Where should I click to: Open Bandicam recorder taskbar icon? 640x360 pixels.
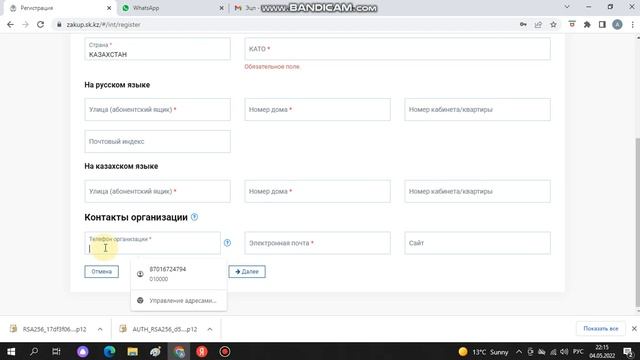coord(224,351)
